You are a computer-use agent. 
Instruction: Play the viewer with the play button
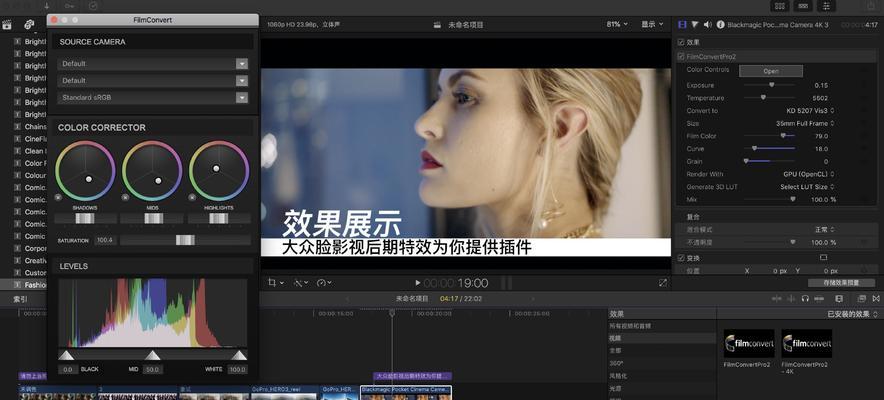coord(418,283)
